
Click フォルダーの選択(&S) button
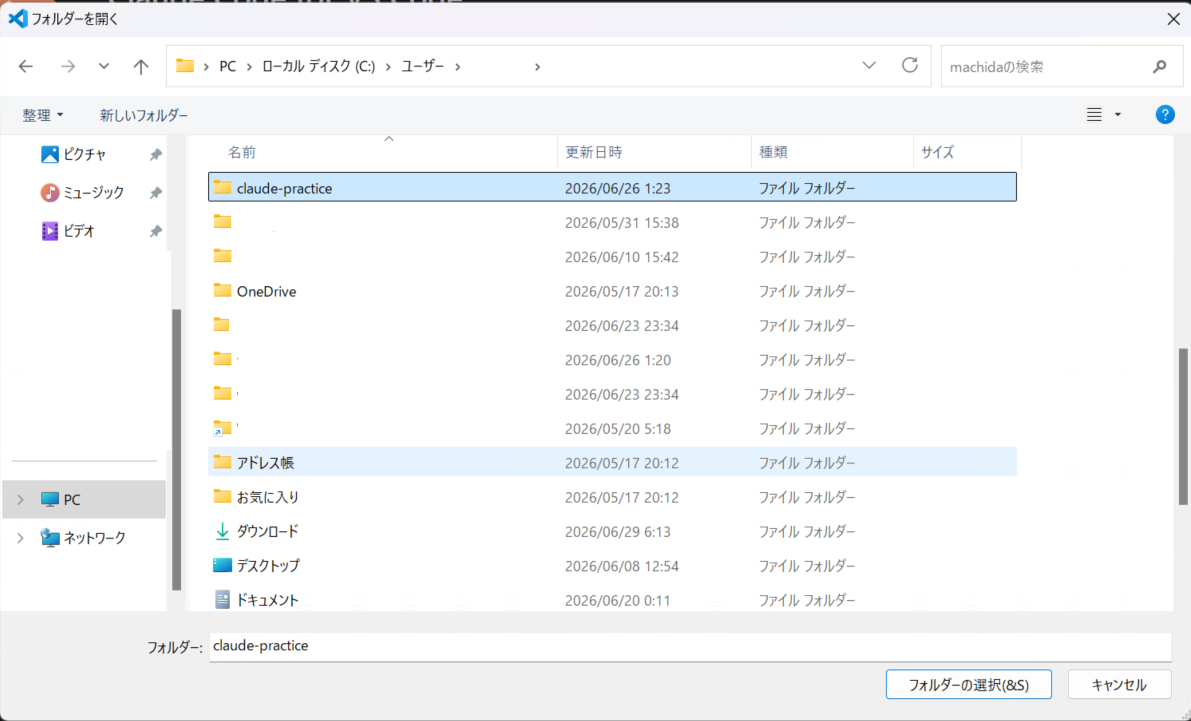(968, 685)
